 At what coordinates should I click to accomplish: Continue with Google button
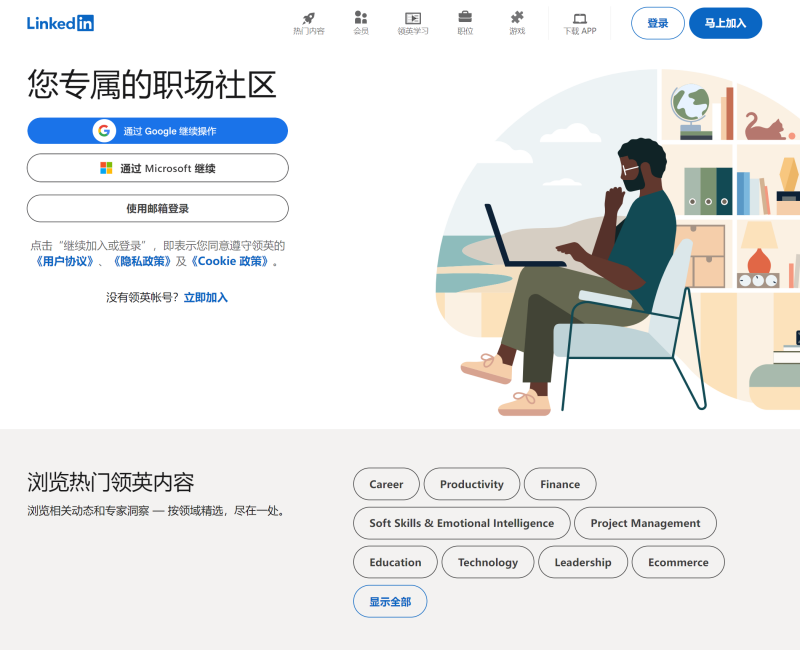(158, 131)
